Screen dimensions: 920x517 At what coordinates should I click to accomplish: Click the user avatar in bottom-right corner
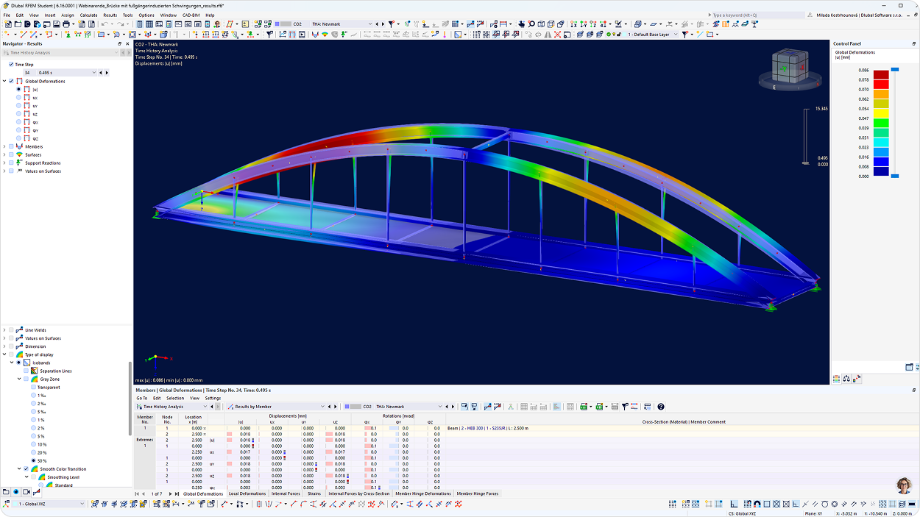tap(904, 485)
